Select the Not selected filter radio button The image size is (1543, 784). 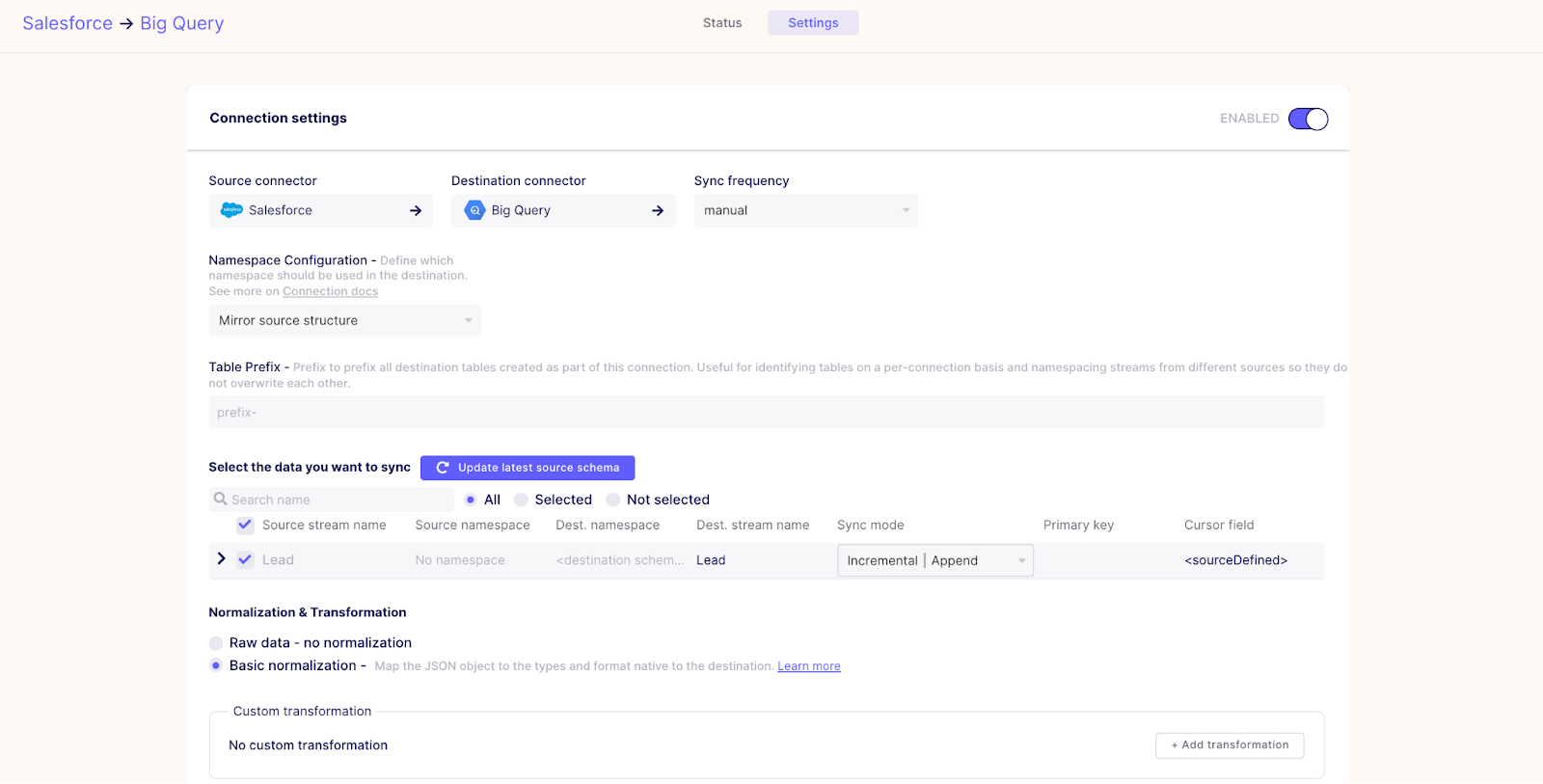[x=612, y=500]
